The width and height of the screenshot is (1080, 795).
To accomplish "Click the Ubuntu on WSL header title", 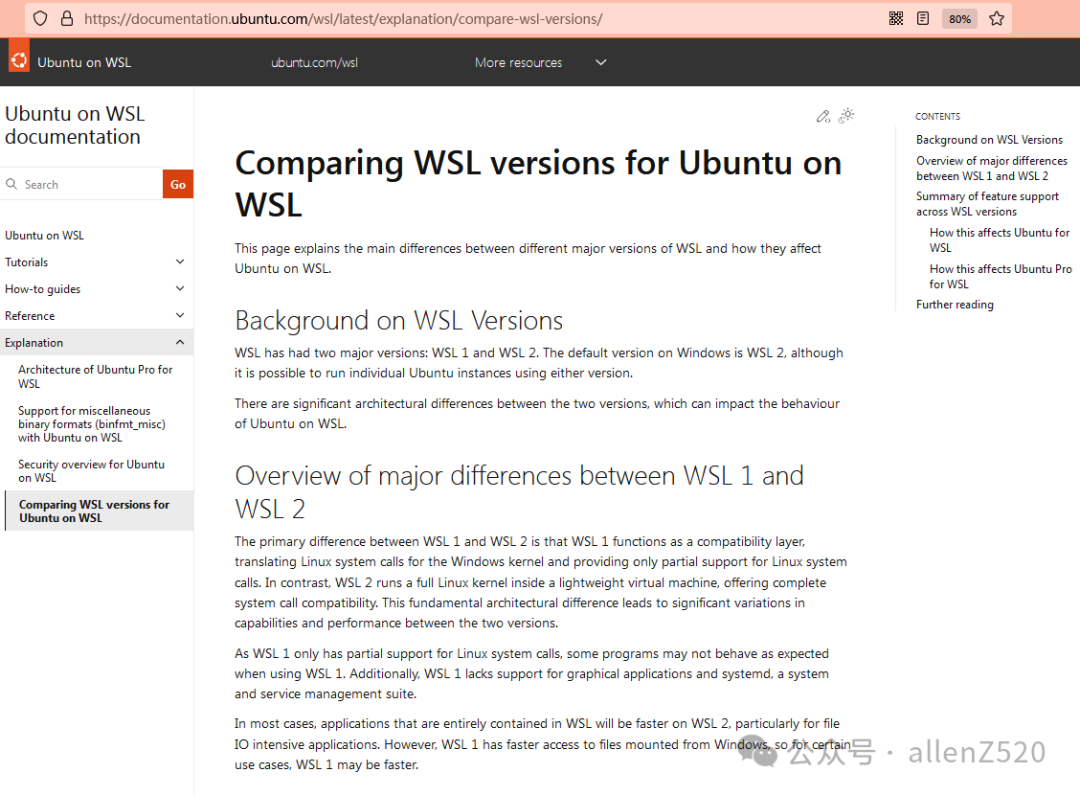I will click(84, 62).
